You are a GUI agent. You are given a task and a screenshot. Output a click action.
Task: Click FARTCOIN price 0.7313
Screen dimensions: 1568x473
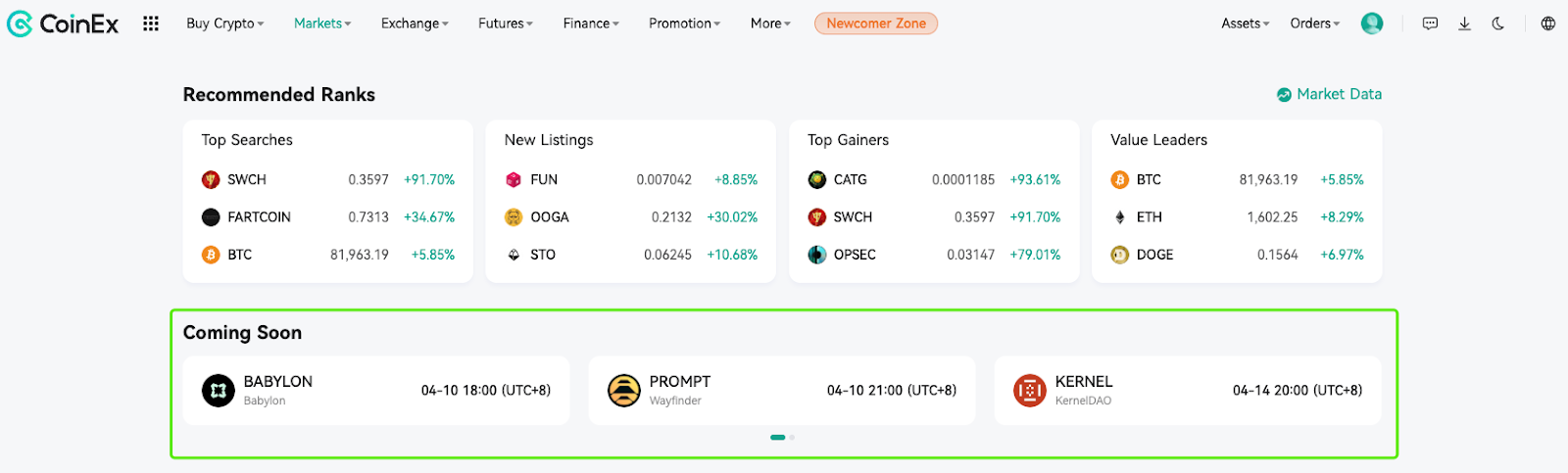368,217
